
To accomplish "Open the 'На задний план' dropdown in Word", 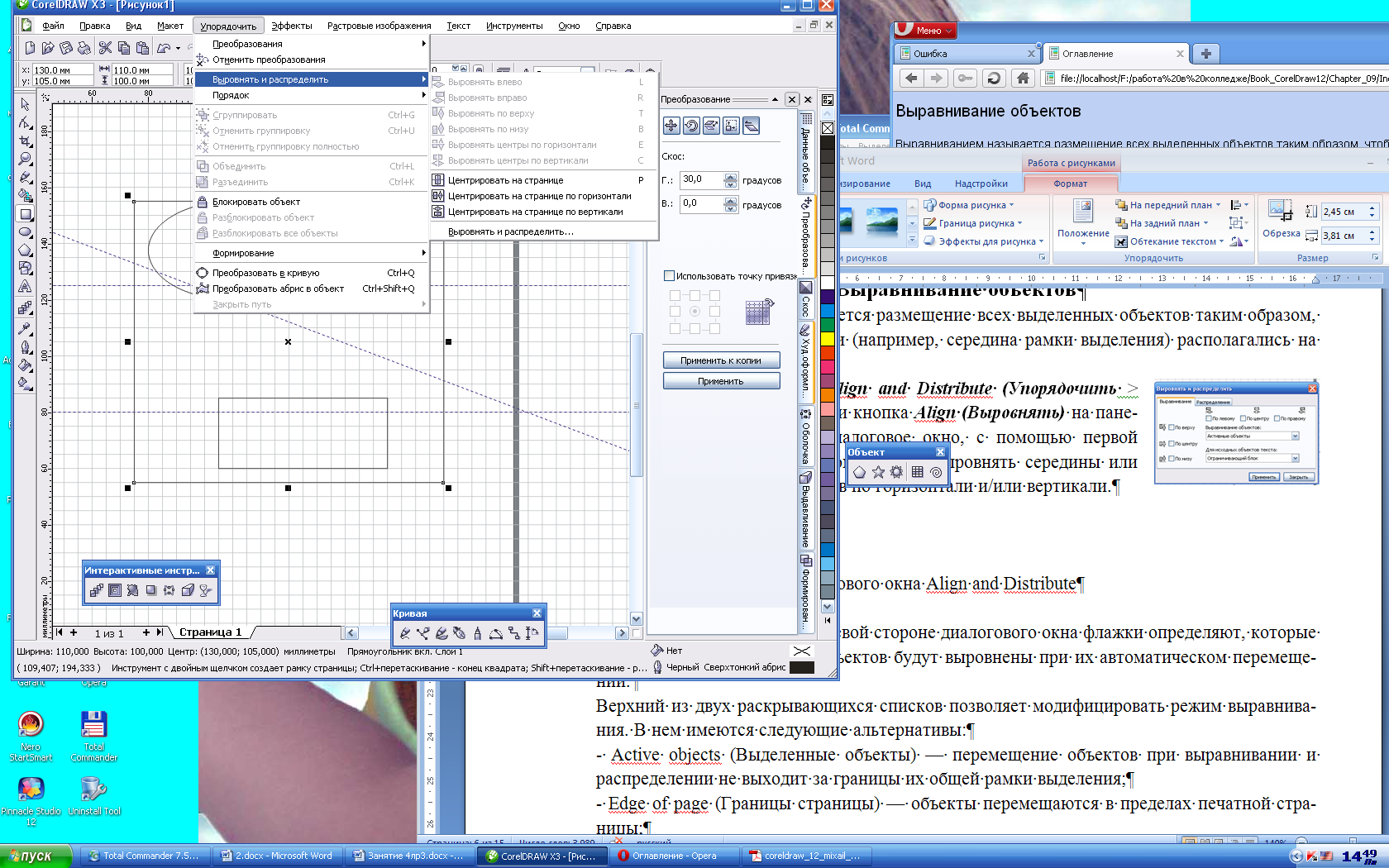I will coord(1162,223).
